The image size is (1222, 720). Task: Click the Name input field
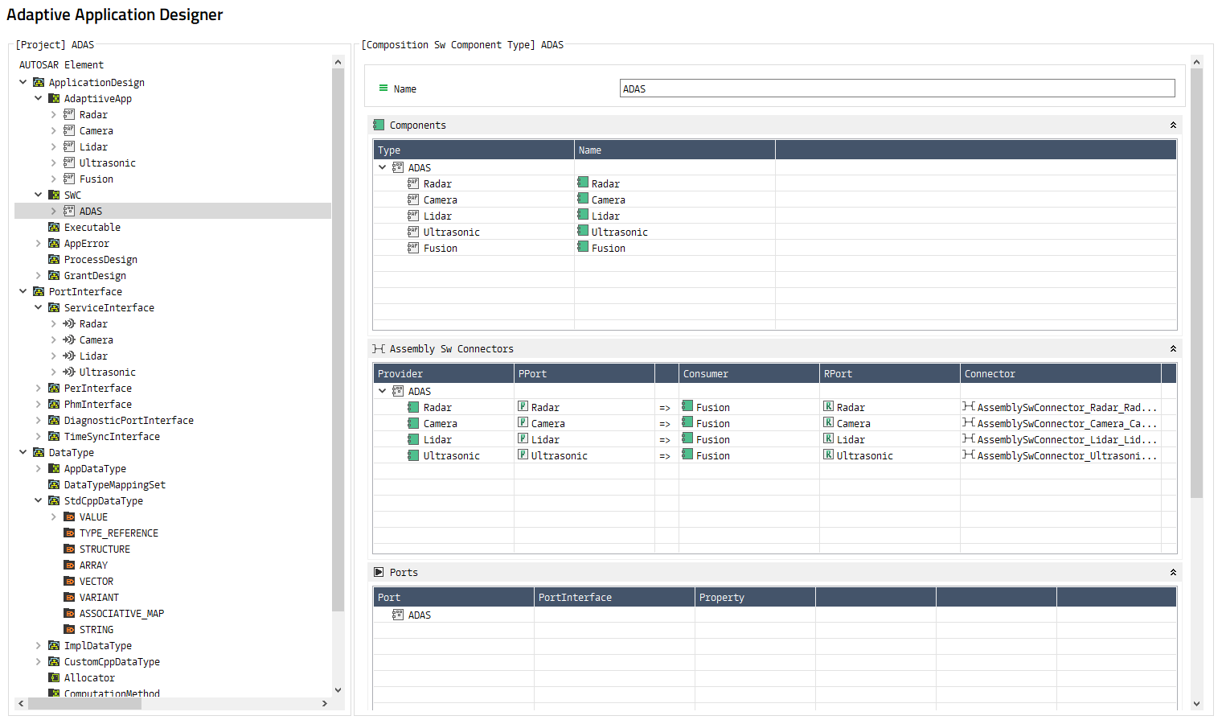tap(896, 89)
